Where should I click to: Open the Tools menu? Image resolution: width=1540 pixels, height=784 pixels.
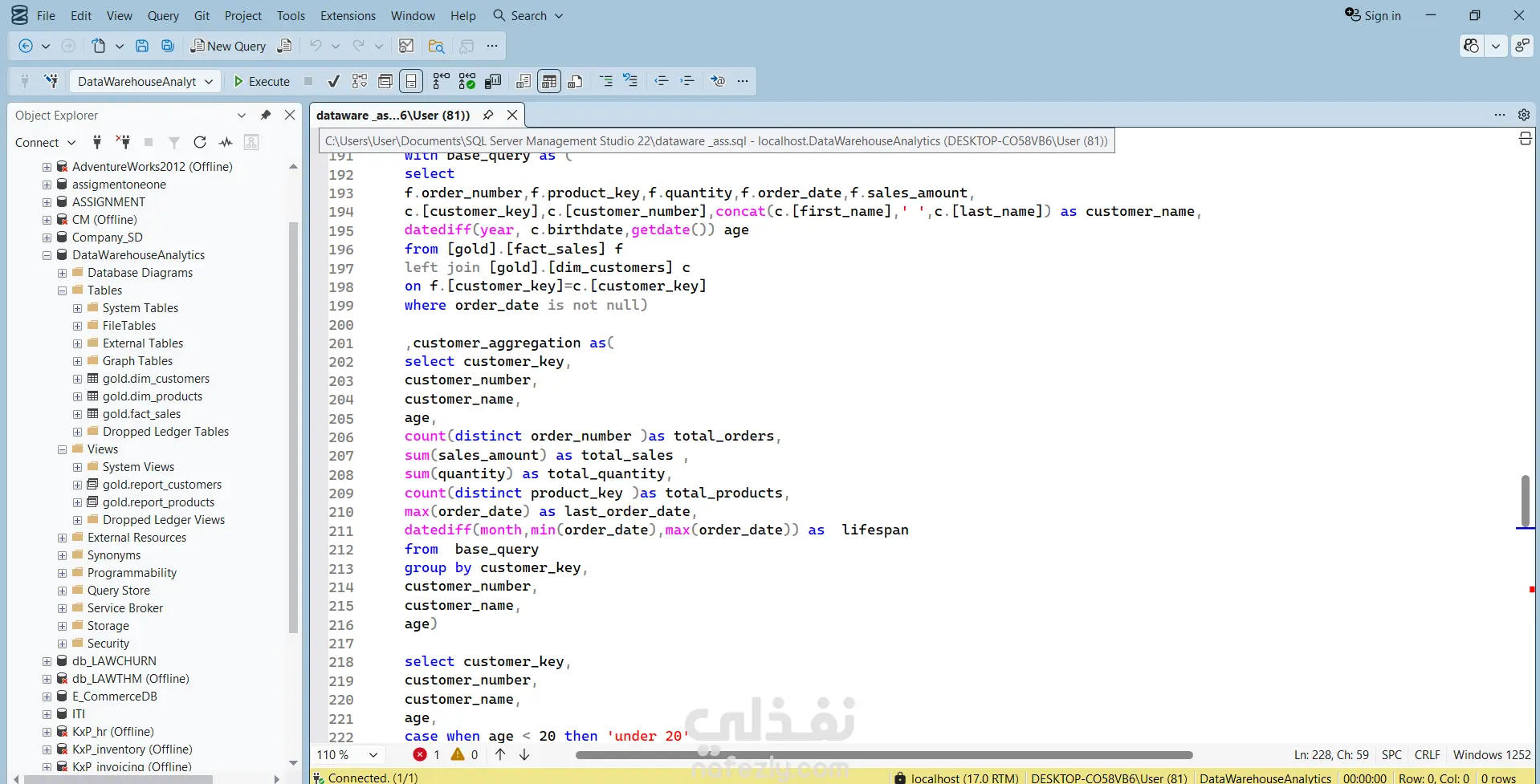point(291,15)
